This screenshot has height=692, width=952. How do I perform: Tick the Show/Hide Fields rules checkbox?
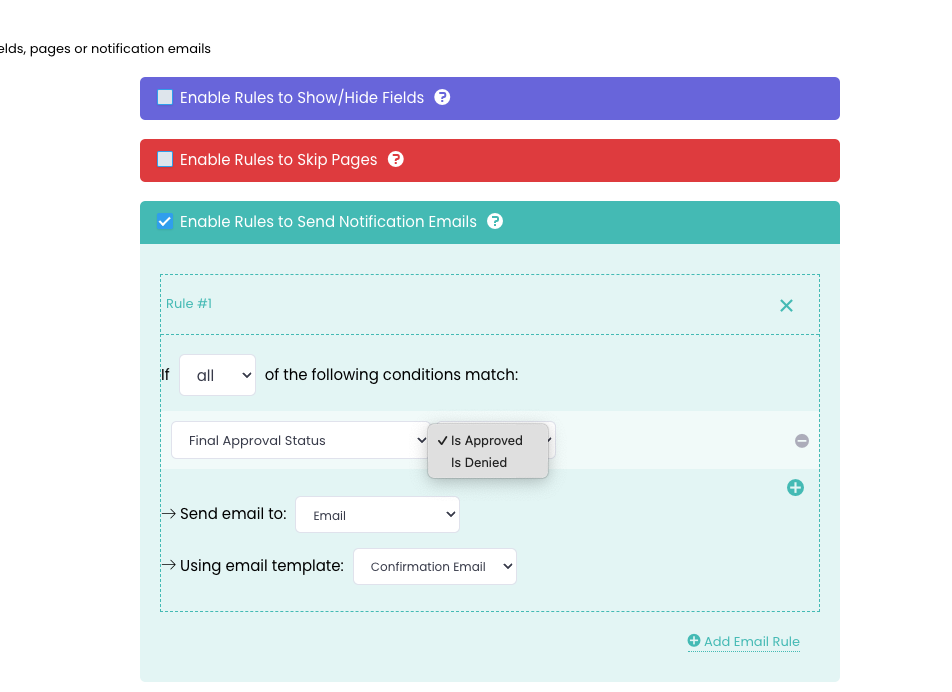click(x=165, y=98)
